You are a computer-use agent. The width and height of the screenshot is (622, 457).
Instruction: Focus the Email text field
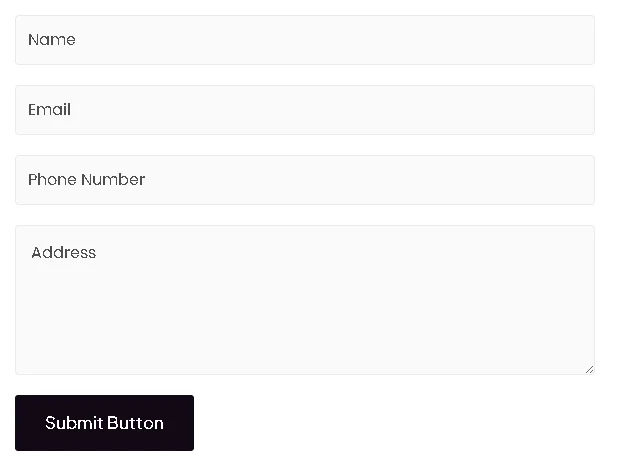click(305, 110)
